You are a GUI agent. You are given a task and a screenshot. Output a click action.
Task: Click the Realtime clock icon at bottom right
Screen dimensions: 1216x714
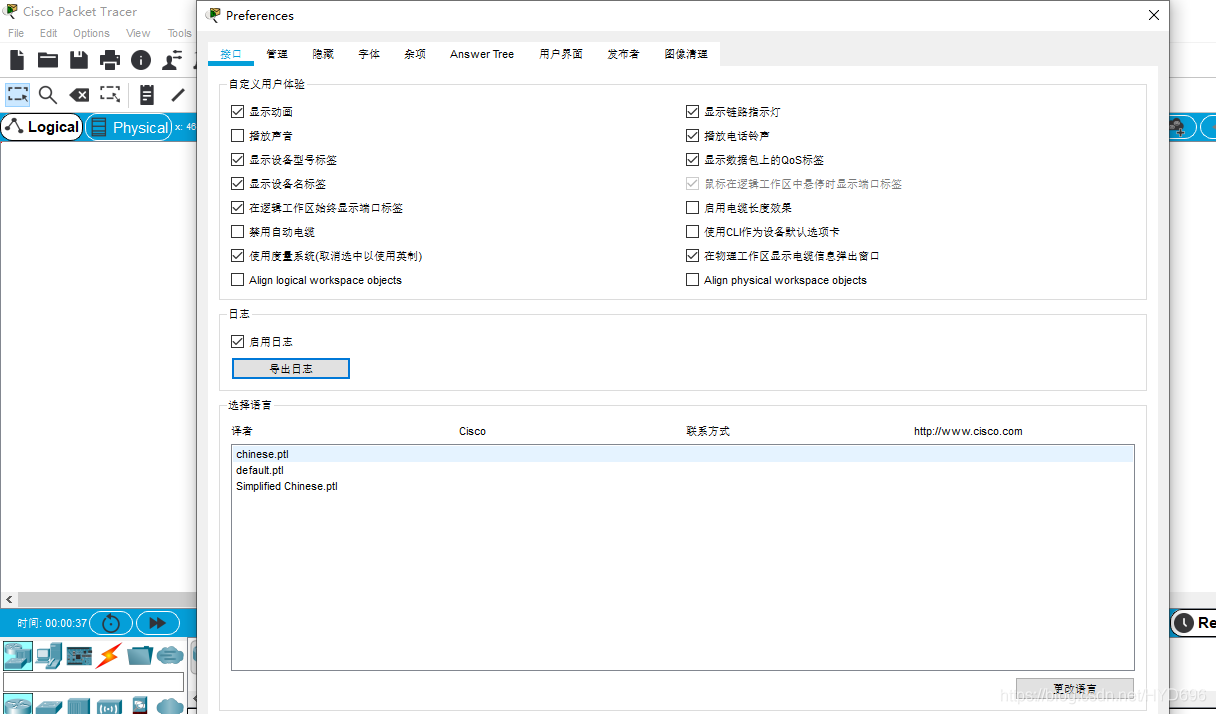[1183, 623]
